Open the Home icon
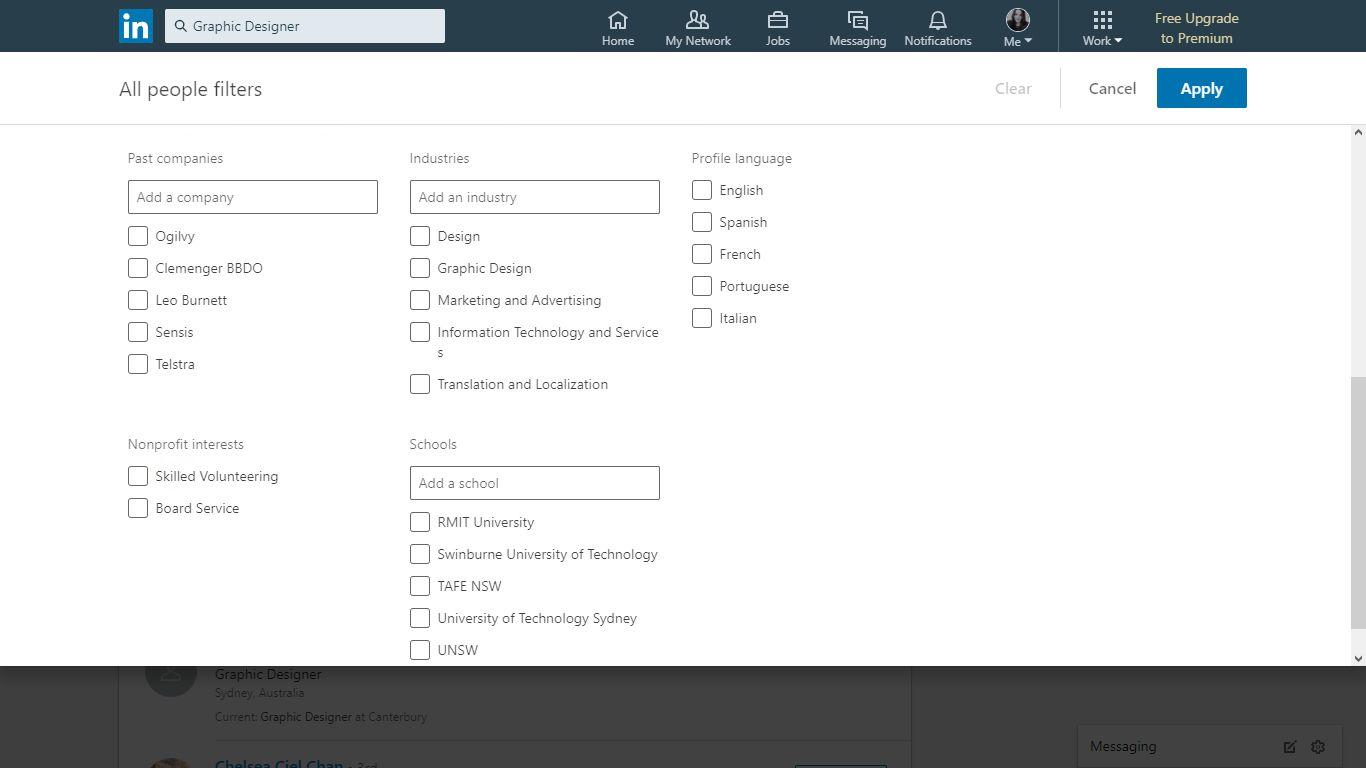Image resolution: width=1366 pixels, height=768 pixels. pos(618,20)
